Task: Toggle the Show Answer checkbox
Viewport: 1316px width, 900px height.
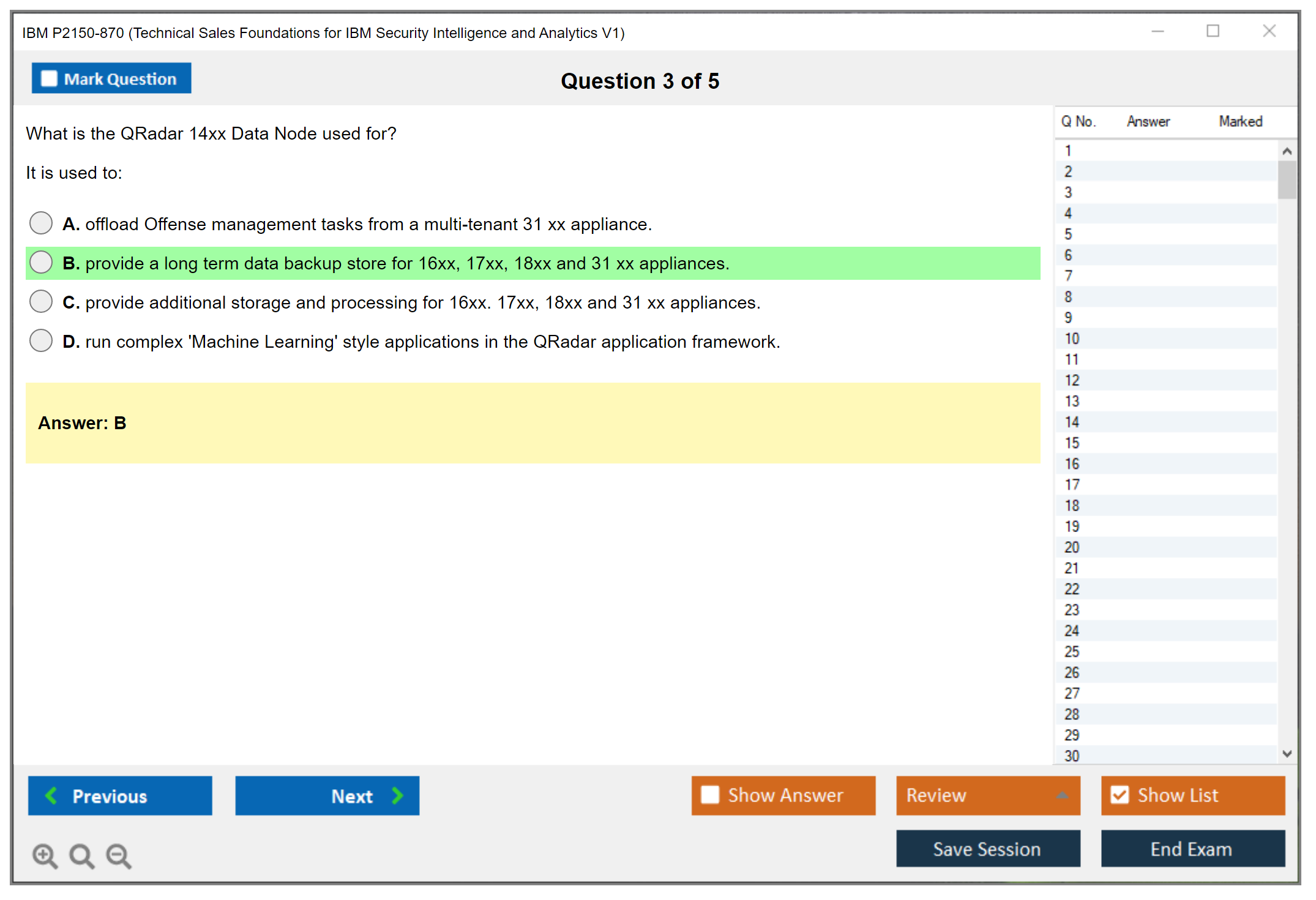Action: coord(710,795)
